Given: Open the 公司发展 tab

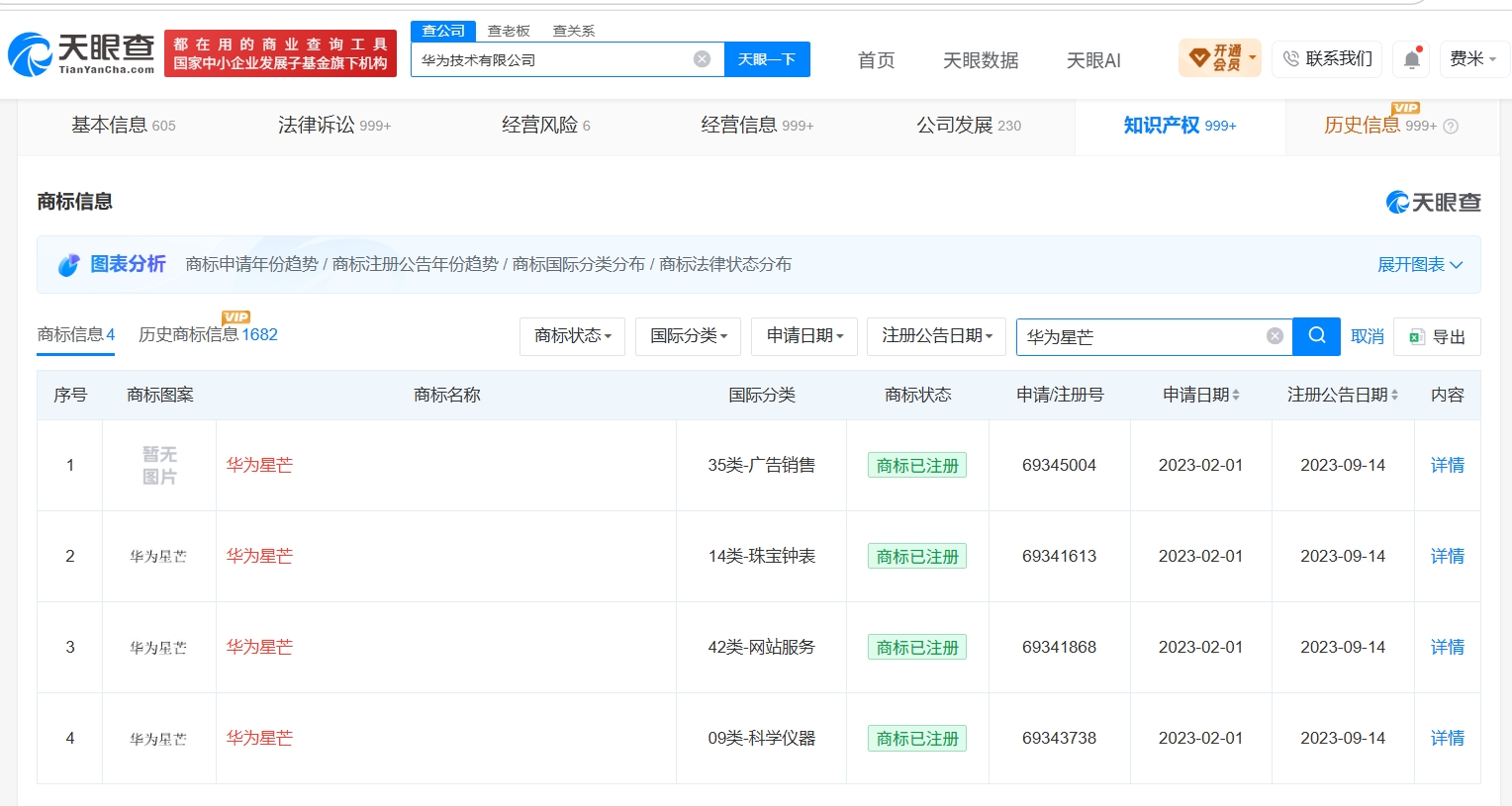Looking at the screenshot, I should click(x=969, y=126).
